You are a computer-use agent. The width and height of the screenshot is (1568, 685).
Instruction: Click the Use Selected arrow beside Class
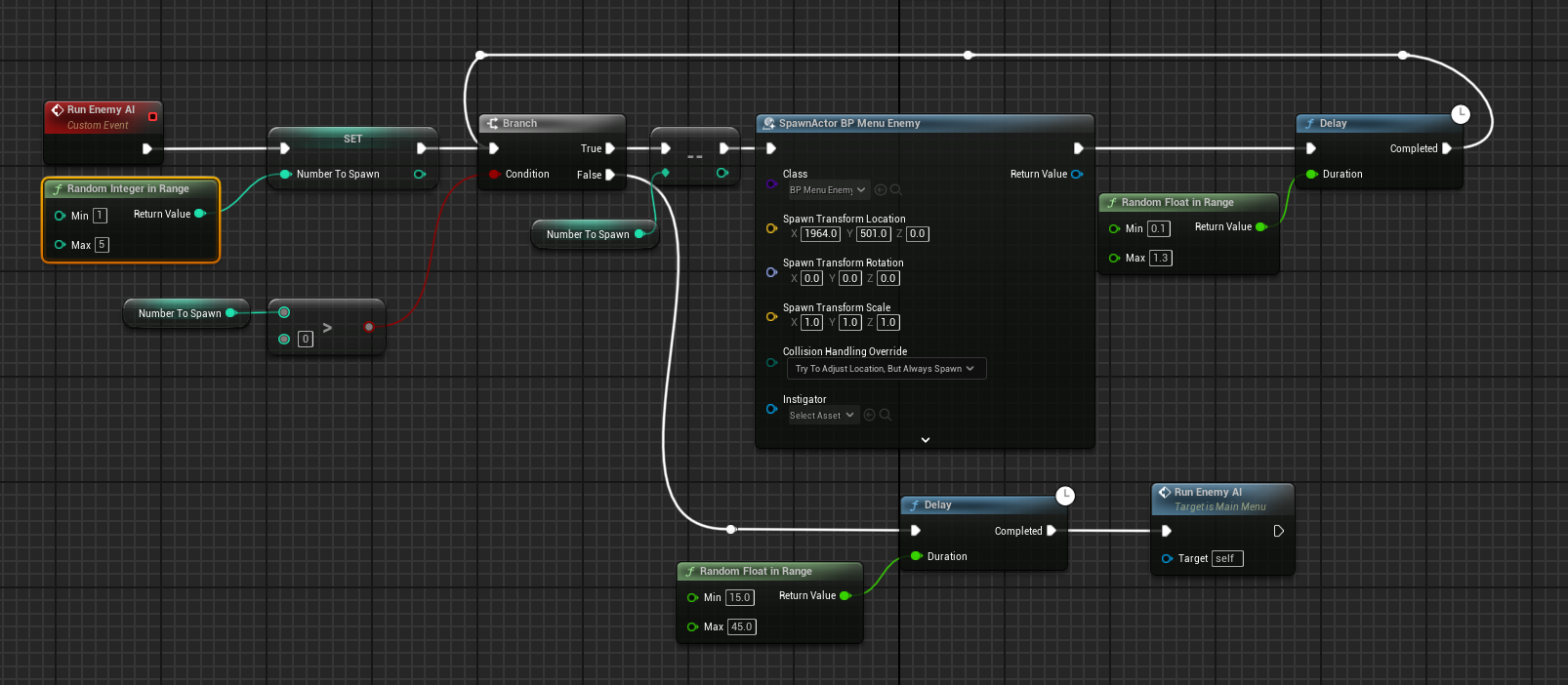click(x=881, y=190)
